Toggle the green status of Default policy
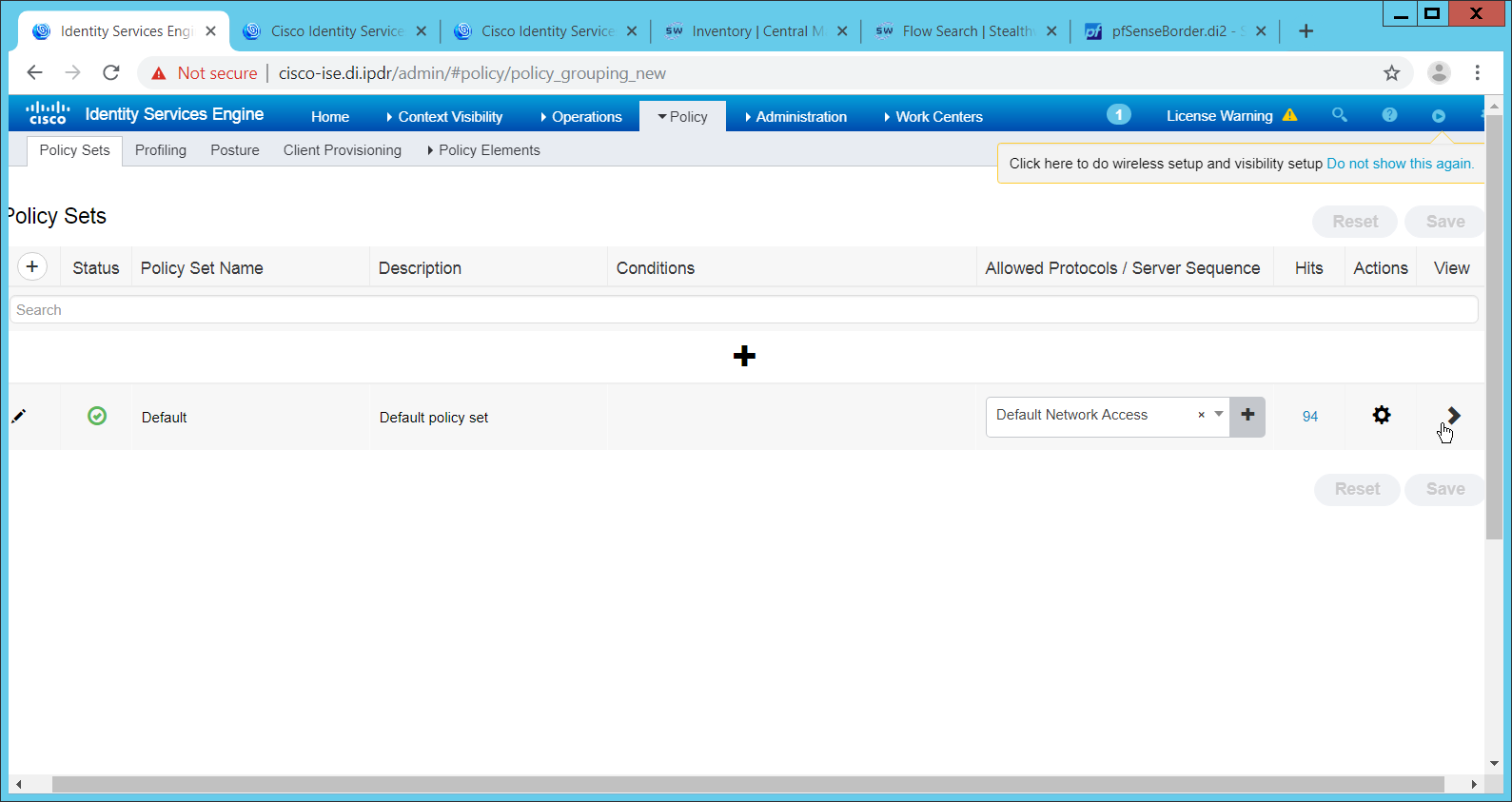This screenshot has height=802, width=1512. [97, 416]
